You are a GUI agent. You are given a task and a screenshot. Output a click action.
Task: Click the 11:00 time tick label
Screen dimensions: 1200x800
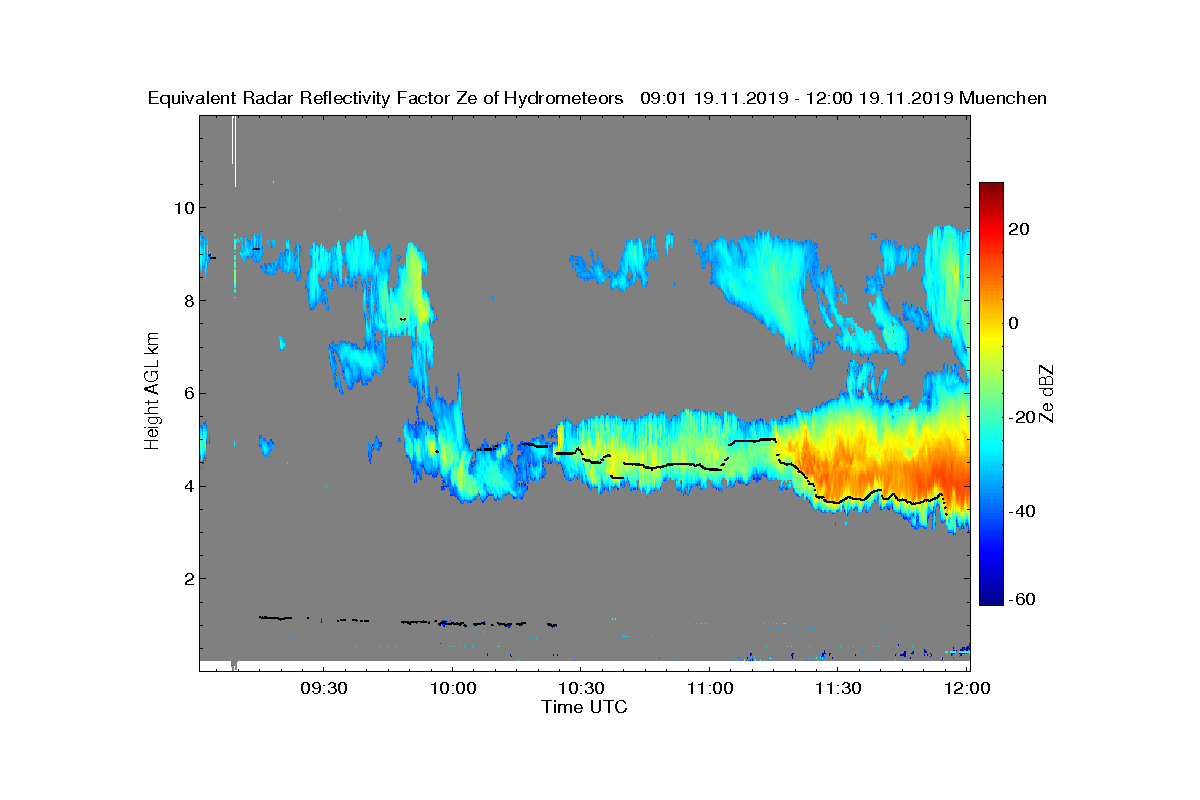(709, 689)
